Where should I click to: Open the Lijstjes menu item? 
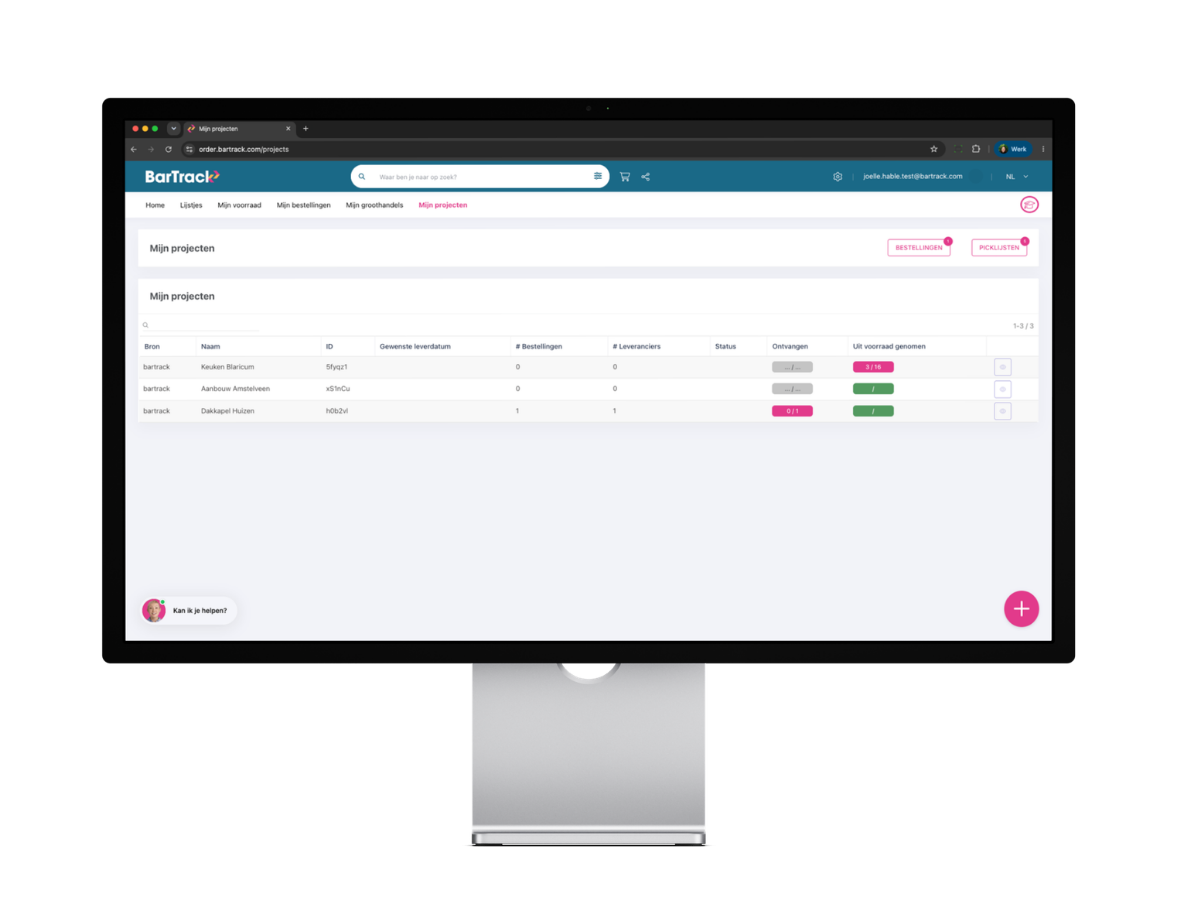pyautogui.click(x=191, y=205)
